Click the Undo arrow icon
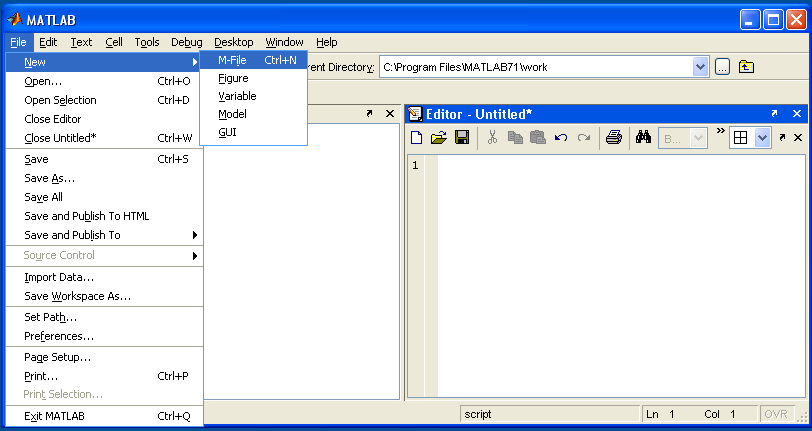 tap(561, 137)
